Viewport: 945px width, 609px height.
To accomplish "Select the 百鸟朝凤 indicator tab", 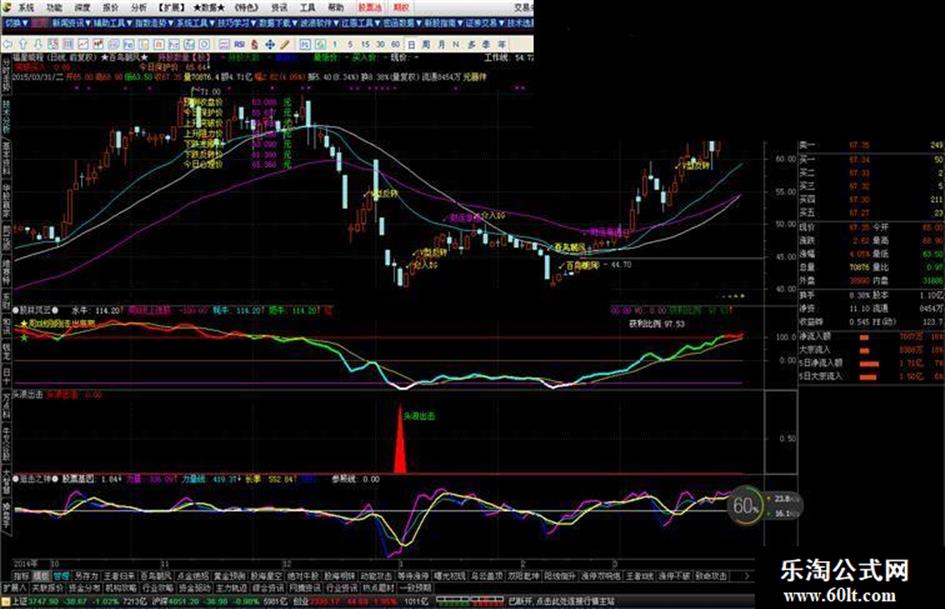I will (156, 576).
